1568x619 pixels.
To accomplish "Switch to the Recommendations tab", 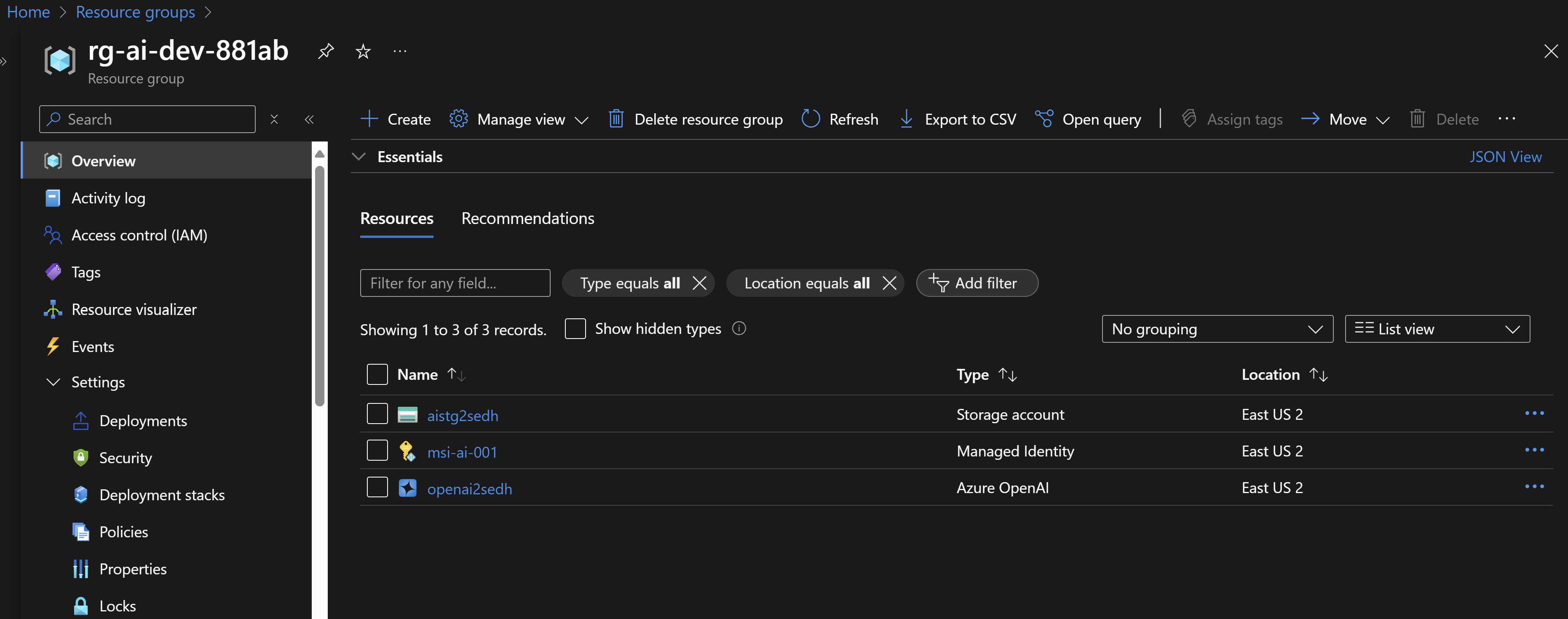I will tap(528, 219).
